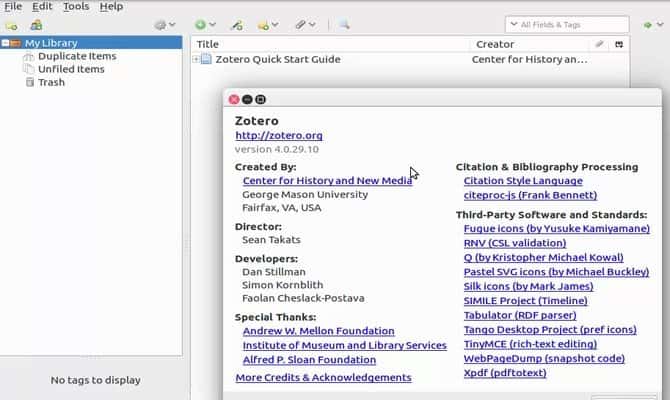The width and height of the screenshot is (670, 400).
Task: Click the New Group toolbar icon
Action: tap(36, 25)
